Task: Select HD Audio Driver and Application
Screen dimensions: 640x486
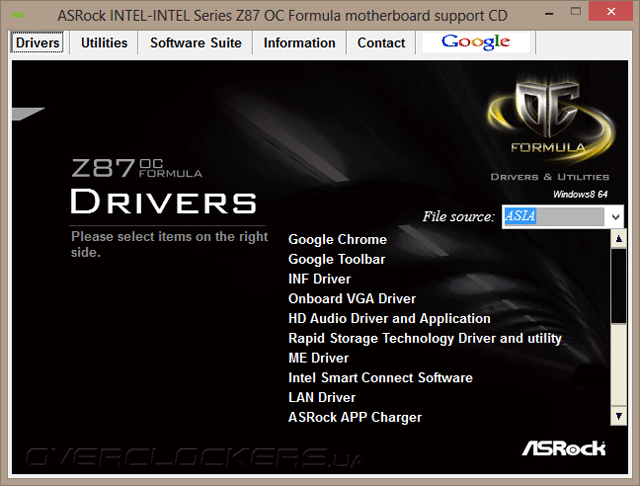Action: click(x=389, y=318)
